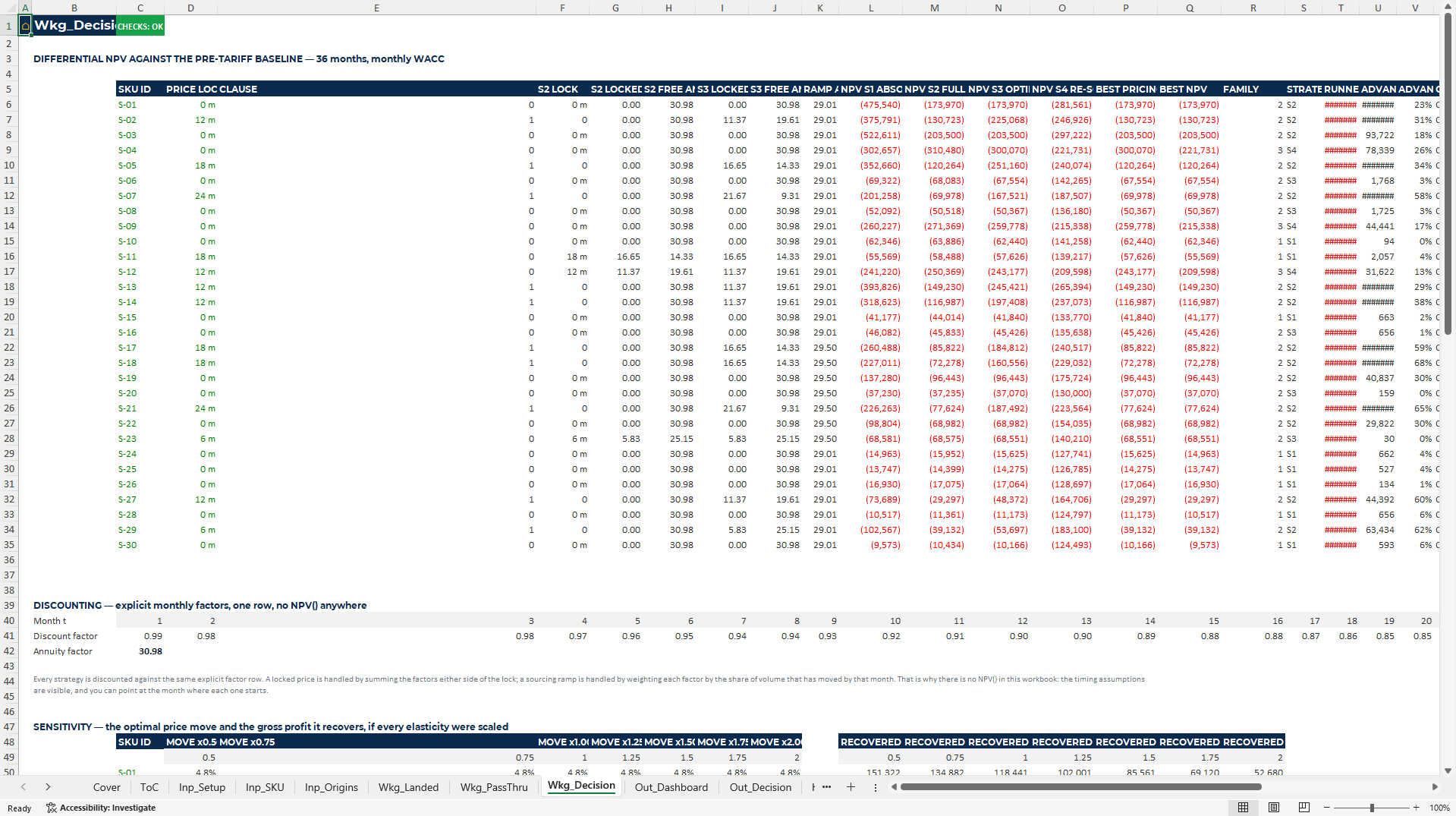Click the 24 m price lock cell for S-21
1456x816 pixels.
pyautogui.click(x=190, y=408)
